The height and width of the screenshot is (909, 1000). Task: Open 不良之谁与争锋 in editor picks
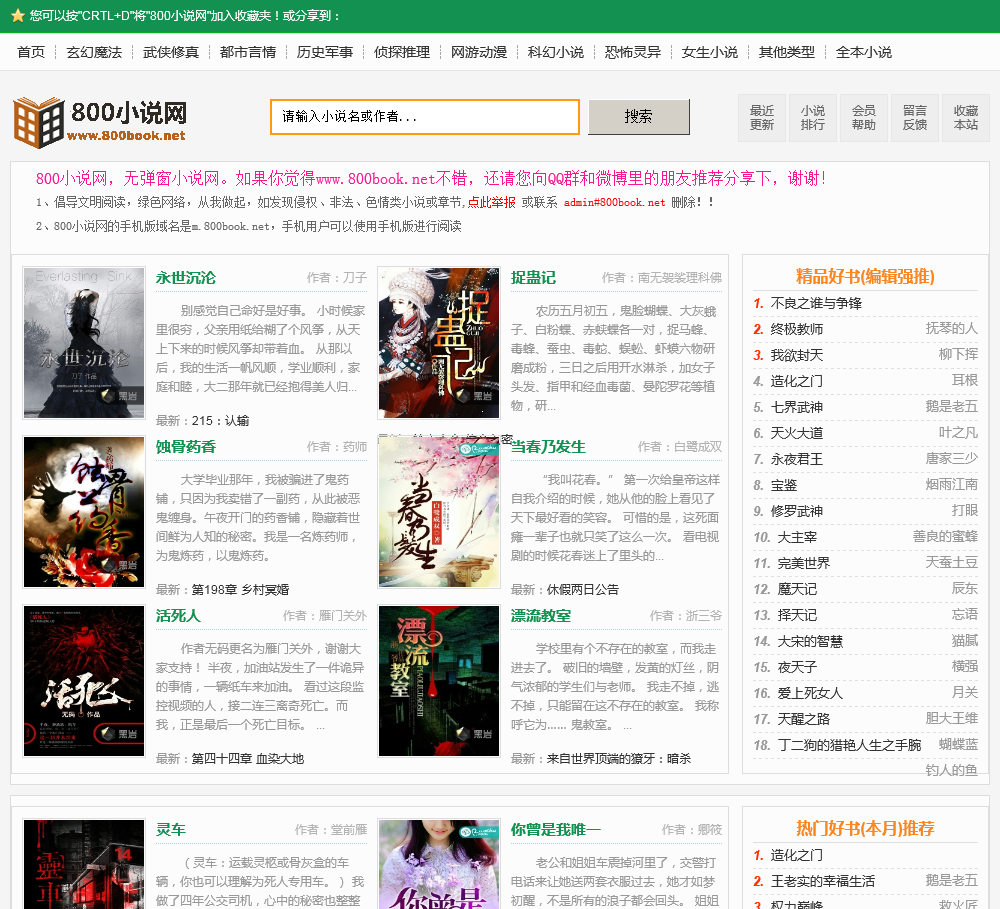(816, 303)
